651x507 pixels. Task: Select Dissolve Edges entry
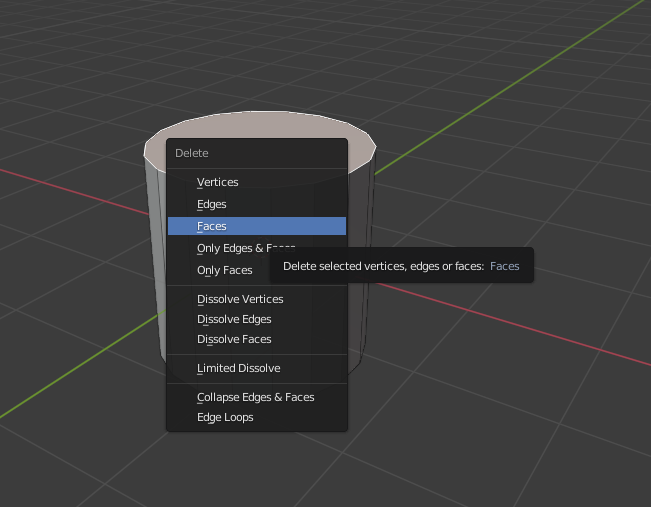click(x=257, y=319)
